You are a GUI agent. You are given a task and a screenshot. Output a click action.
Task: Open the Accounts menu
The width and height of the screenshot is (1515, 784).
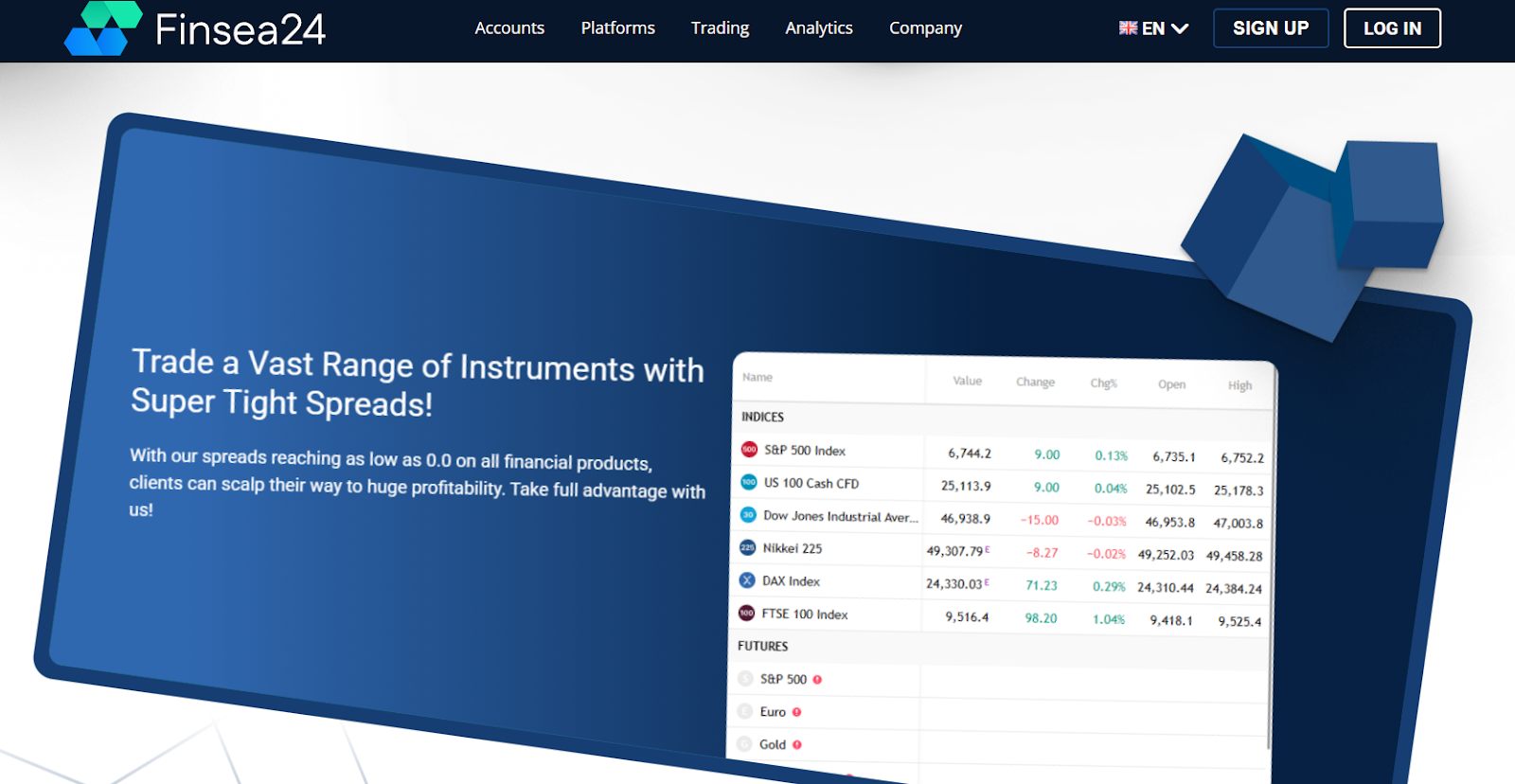509,28
